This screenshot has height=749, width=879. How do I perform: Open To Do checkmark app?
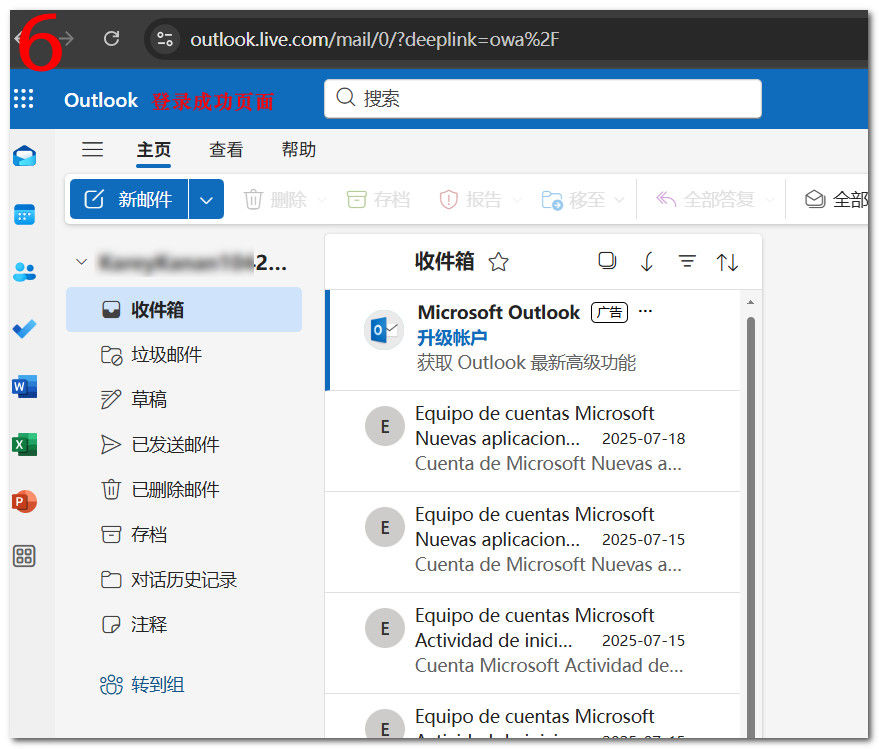[25, 329]
